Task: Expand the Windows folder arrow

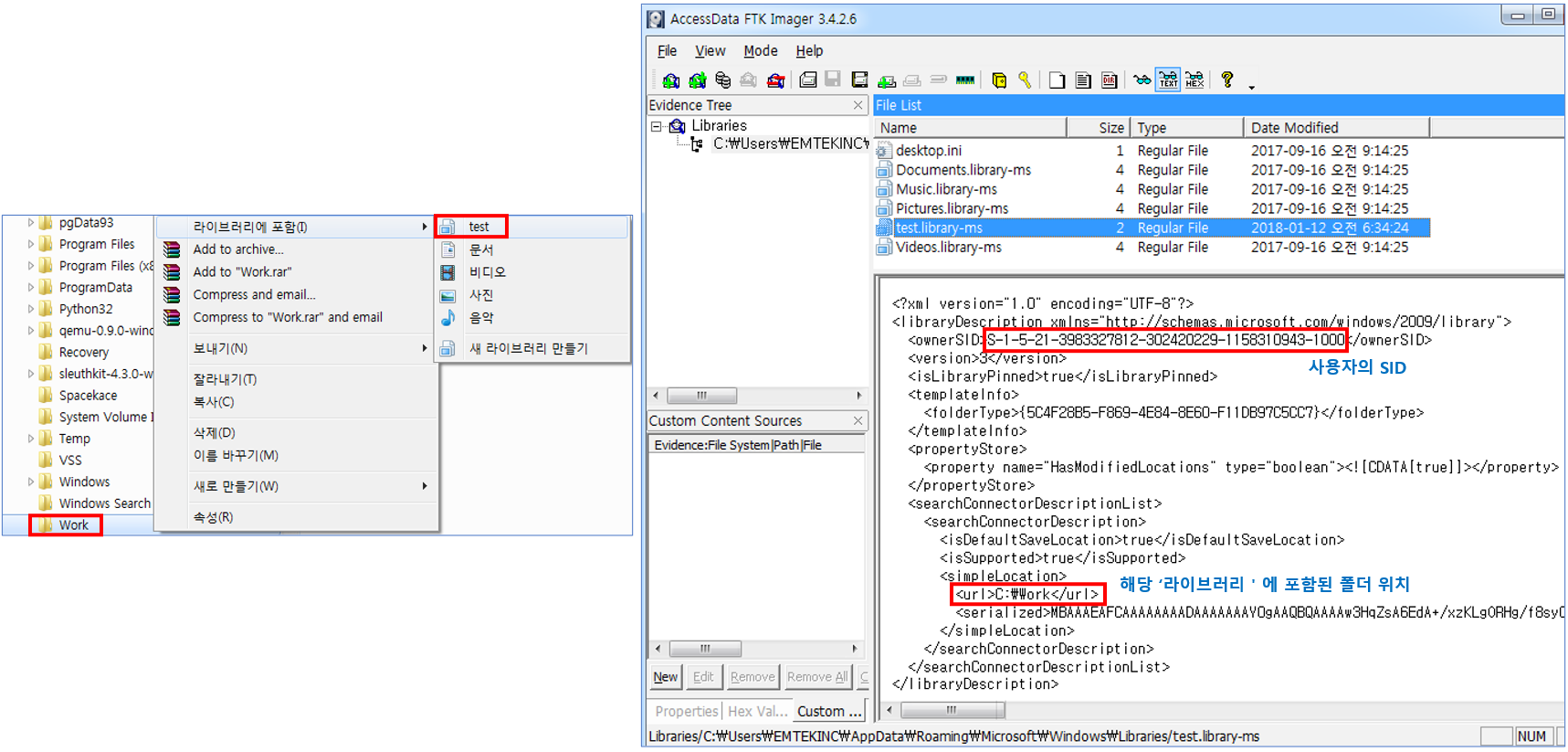Action: (30, 482)
